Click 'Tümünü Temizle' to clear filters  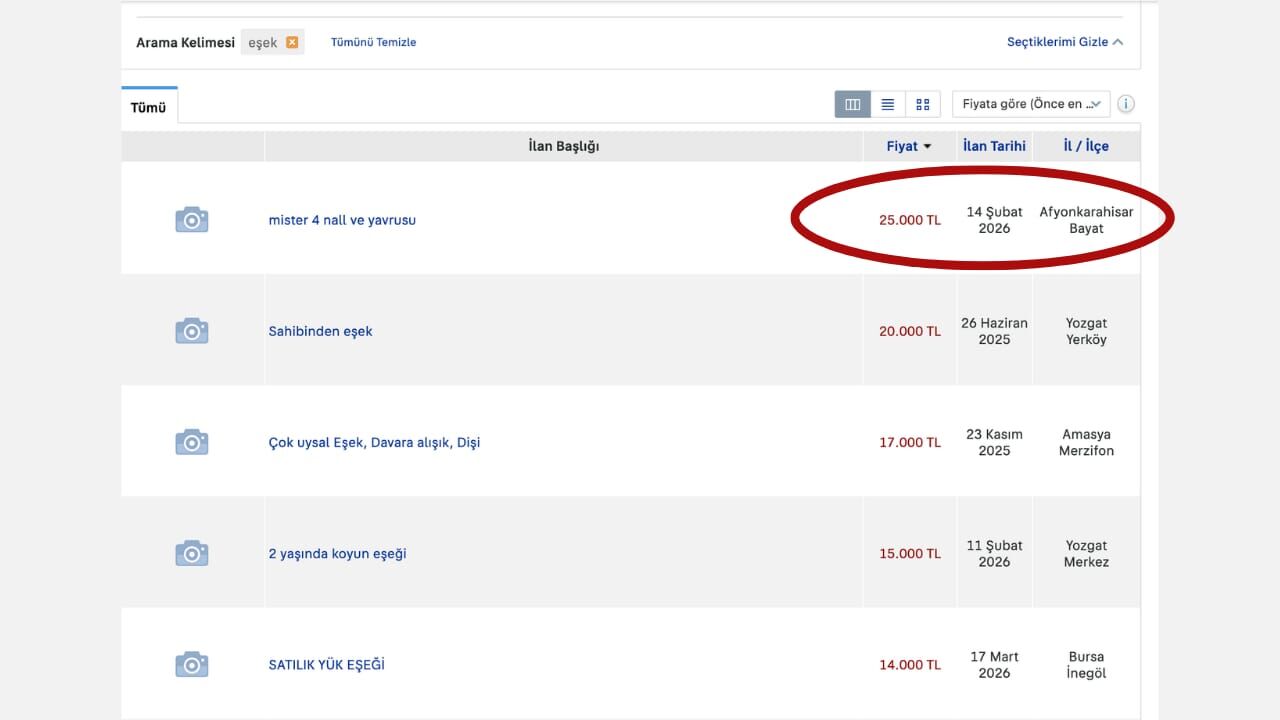[x=373, y=42]
